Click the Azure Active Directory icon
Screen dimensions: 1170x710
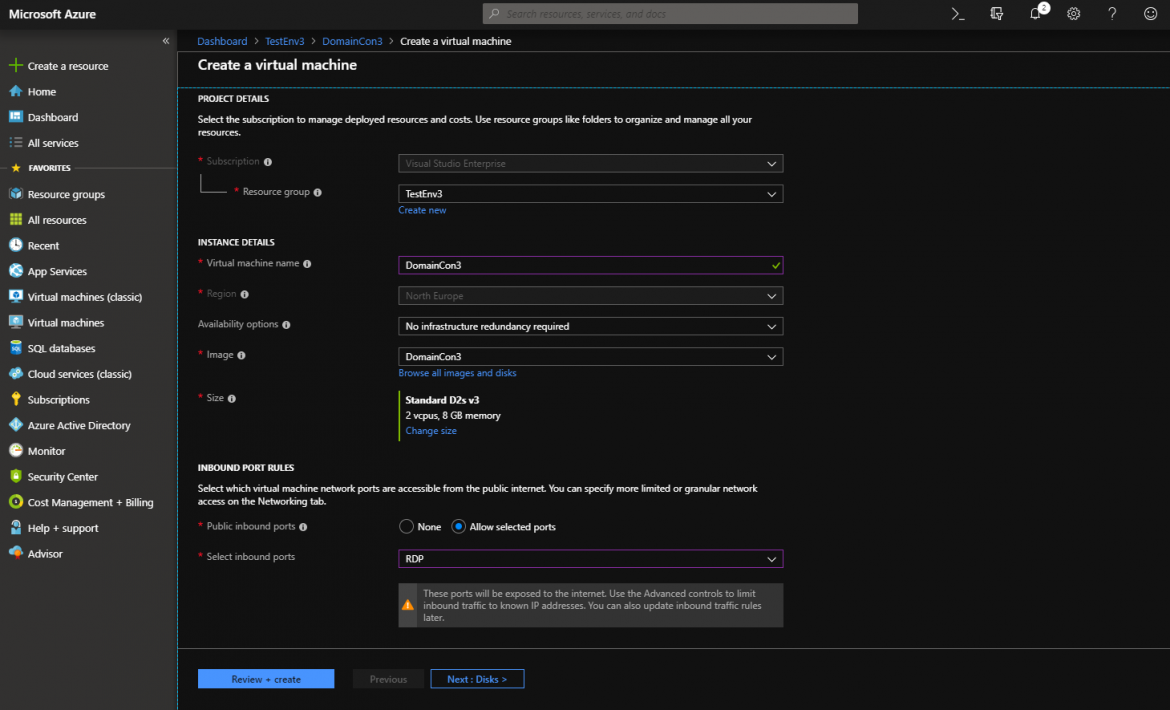tap(15, 425)
